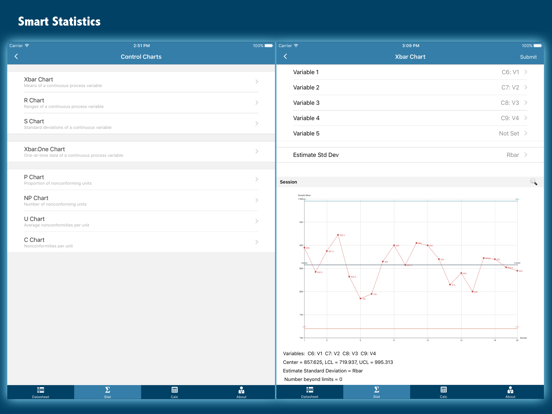The width and height of the screenshot is (552, 414).
Task: Change the Rbar estimate method value
Action: [513, 155]
